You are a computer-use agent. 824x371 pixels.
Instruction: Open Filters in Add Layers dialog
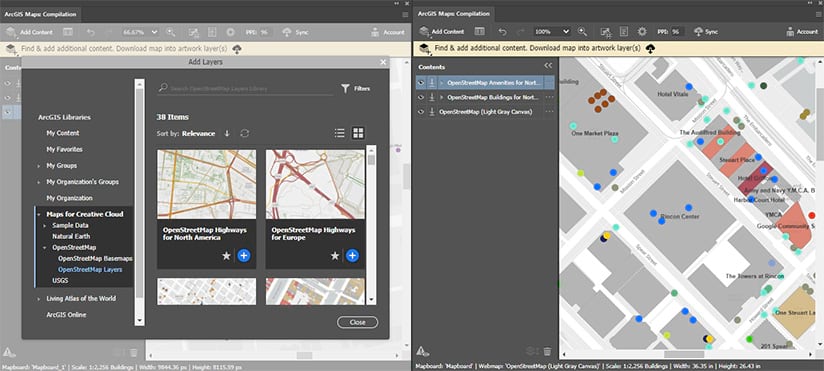[355, 89]
